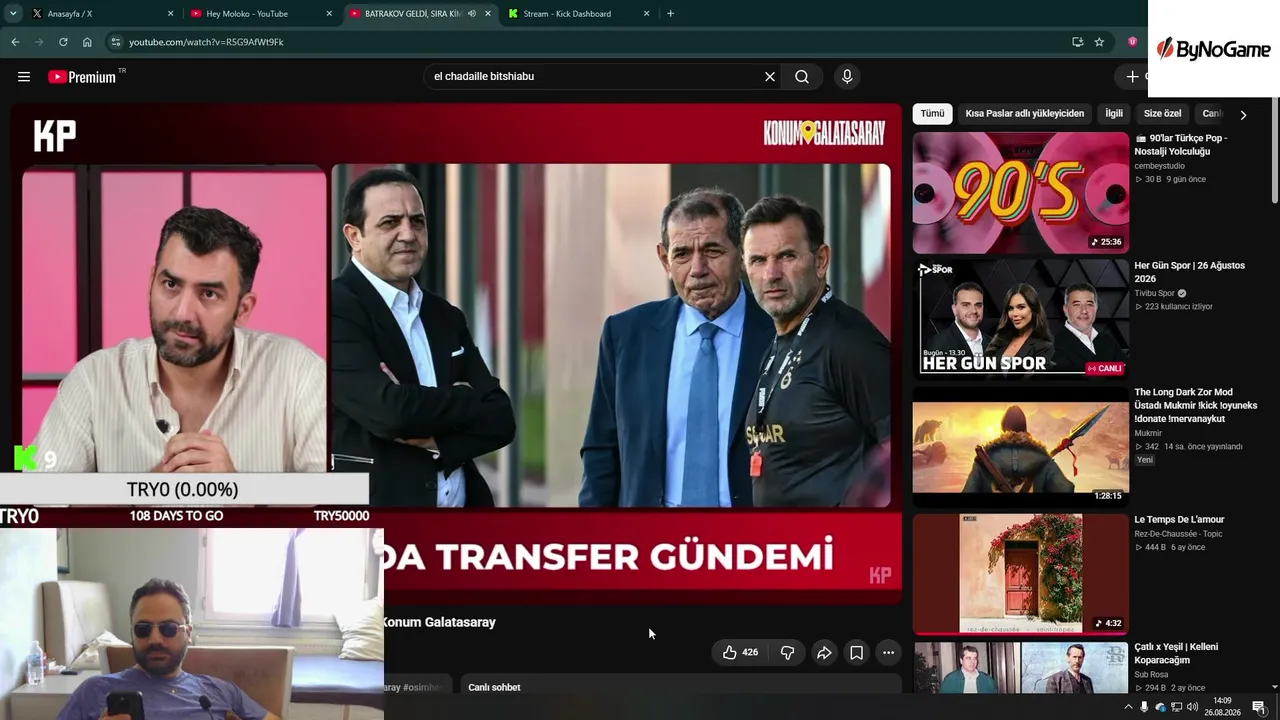Screen dimensions: 1280x720
Task: Open the Windows notification center
Action: [1259, 708]
